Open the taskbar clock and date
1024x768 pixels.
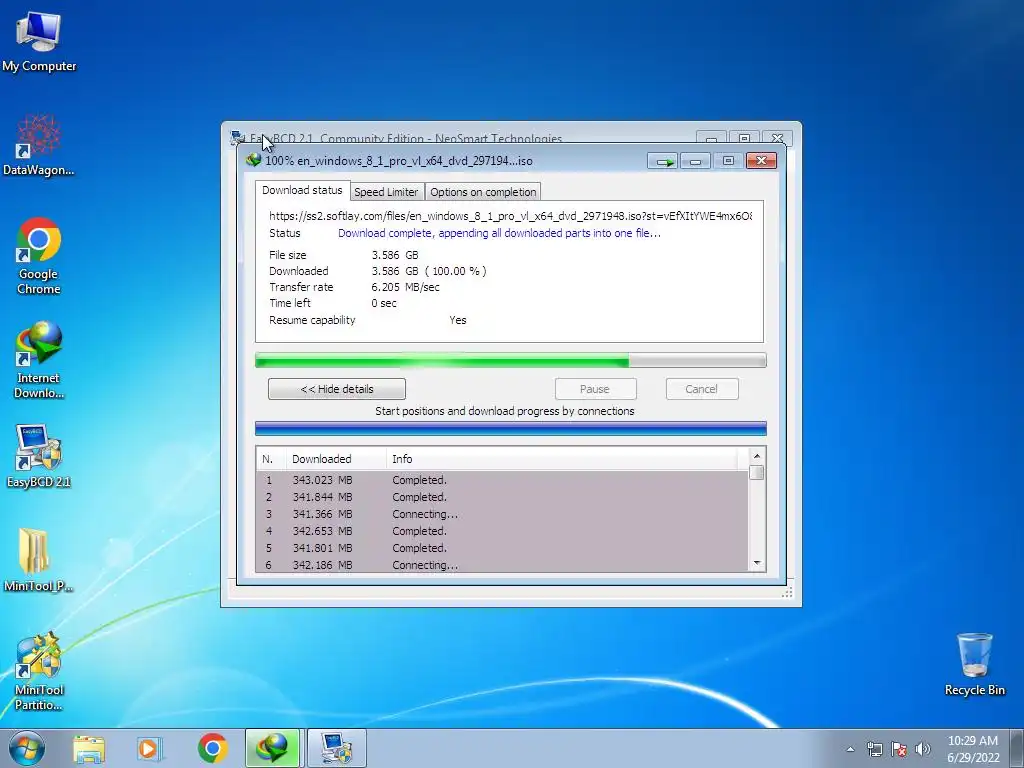(x=973, y=748)
